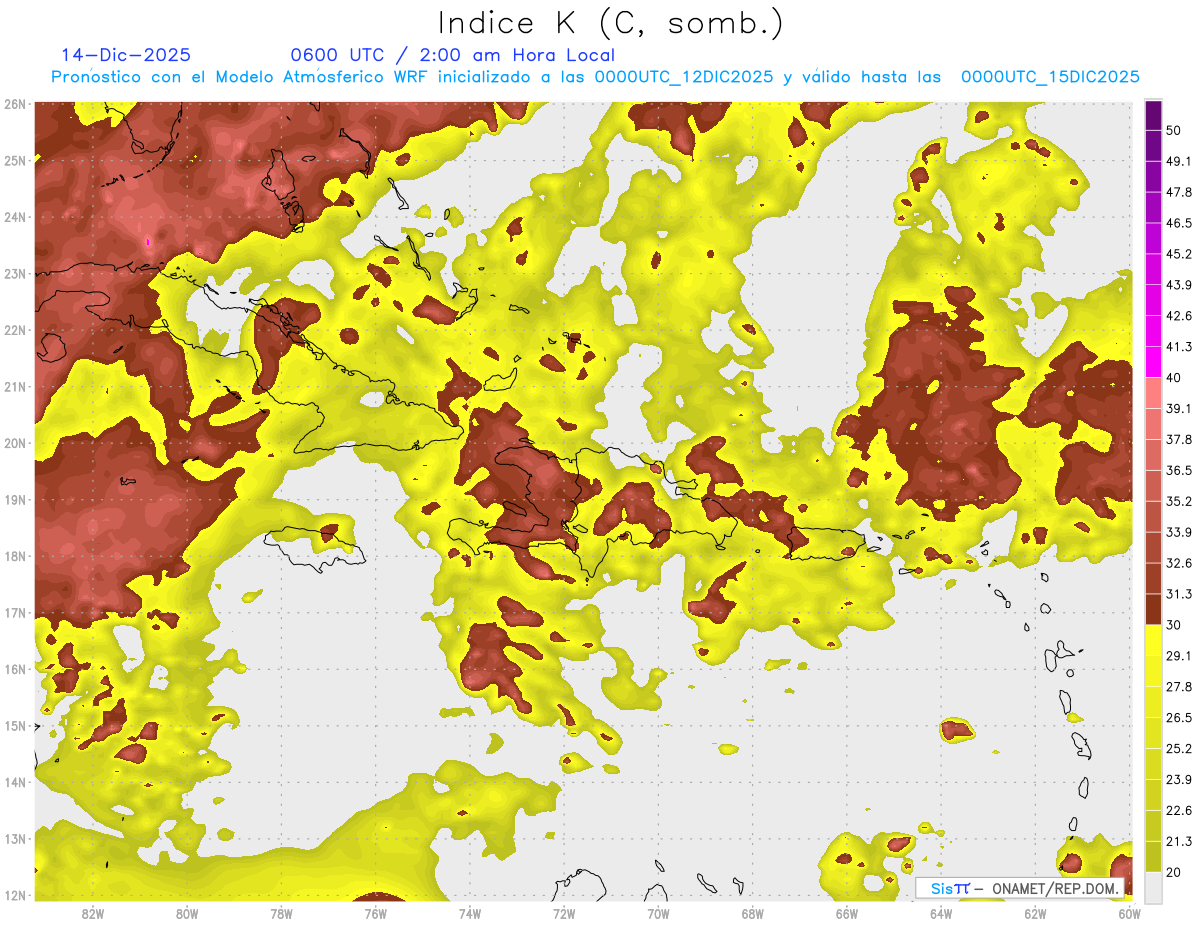Screen dimensions: 1200x927
Task: Click the longitude axis label "74W"
Action: tap(470, 914)
